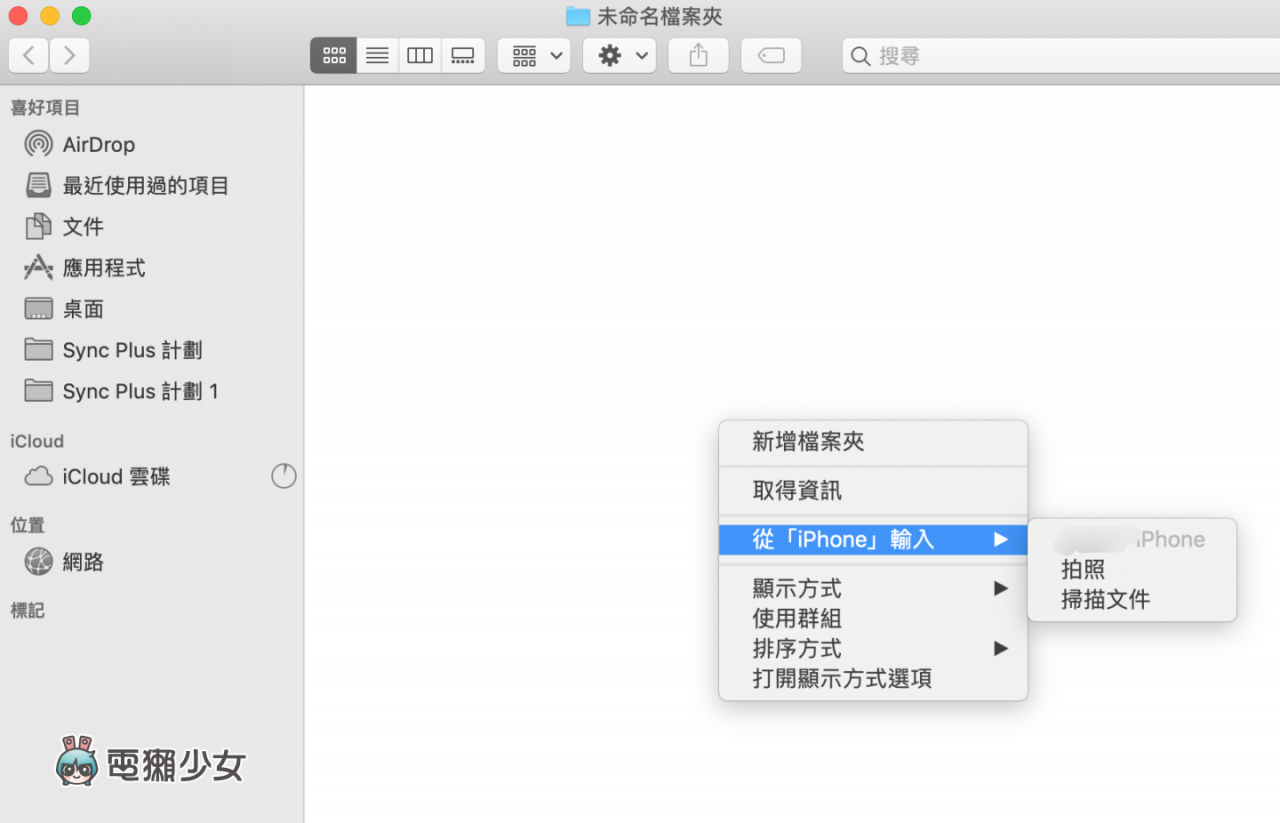The image size is (1280, 823).
Task: Expand the 排序方式 submenu
Action: coord(873,649)
